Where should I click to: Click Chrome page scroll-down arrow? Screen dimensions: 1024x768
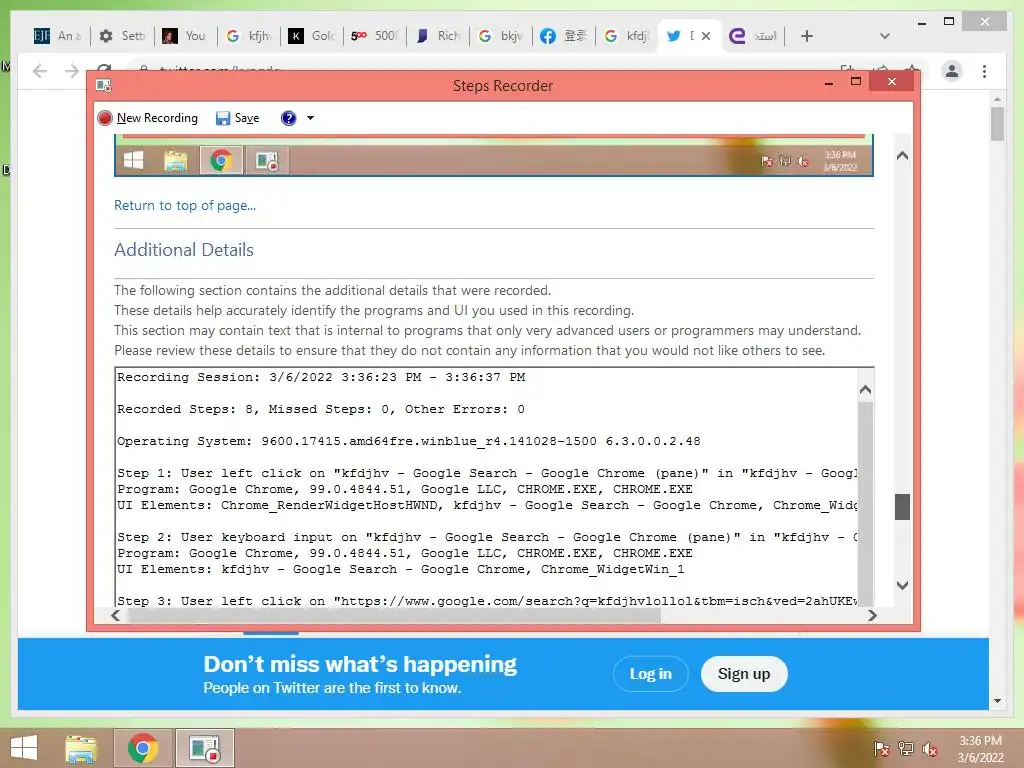pos(997,701)
